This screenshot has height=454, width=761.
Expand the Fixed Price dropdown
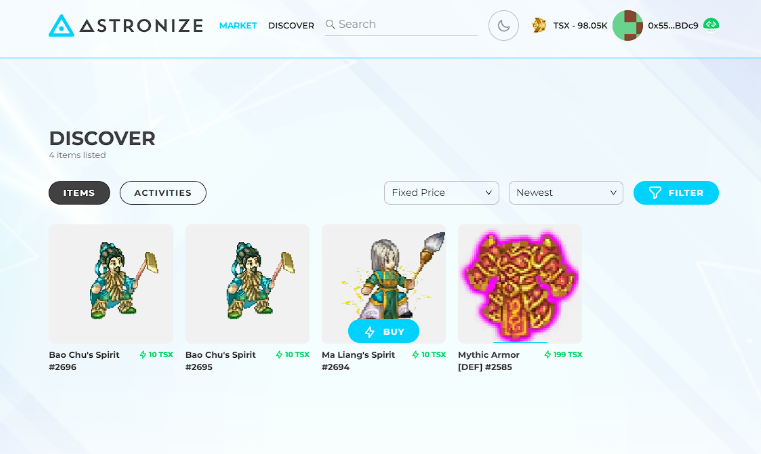(441, 193)
